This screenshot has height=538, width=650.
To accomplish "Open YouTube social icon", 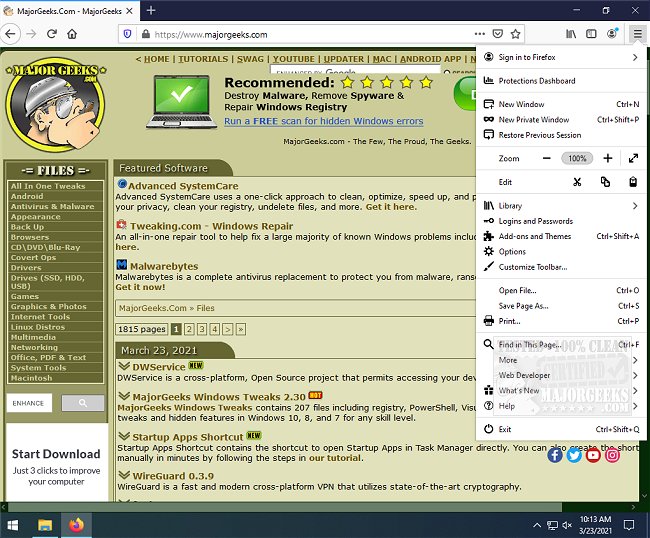I will click(x=593, y=455).
